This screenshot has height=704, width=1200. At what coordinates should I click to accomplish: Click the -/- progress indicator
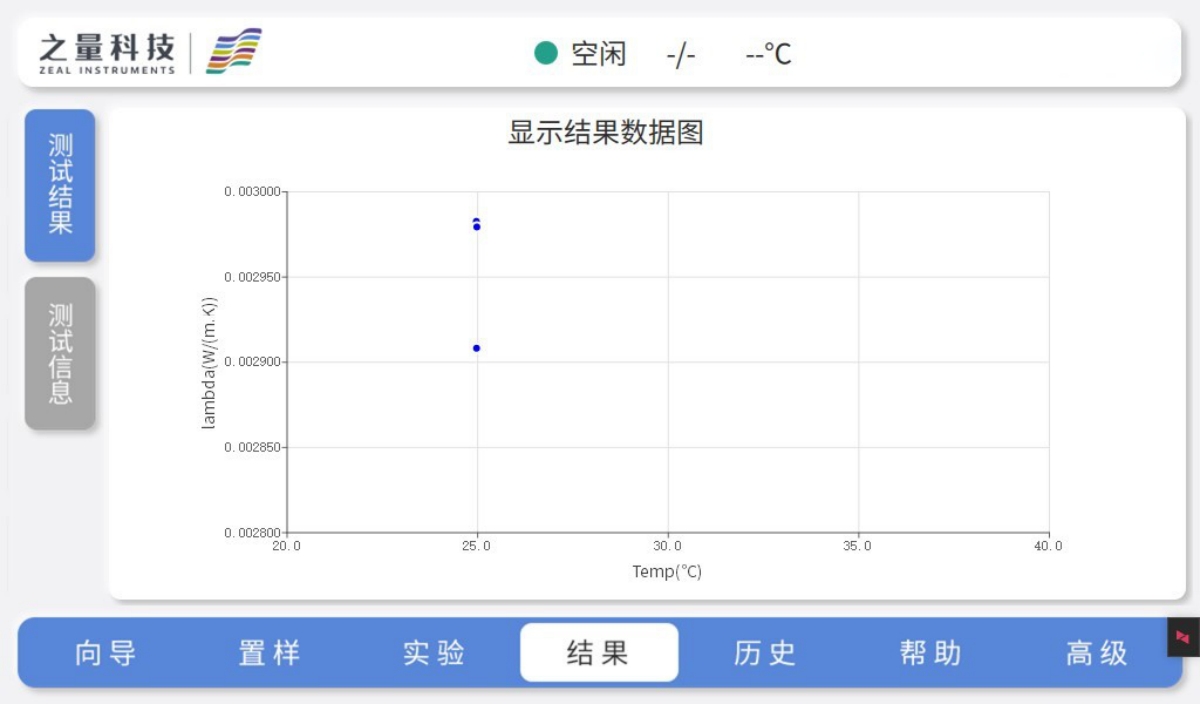(680, 54)
